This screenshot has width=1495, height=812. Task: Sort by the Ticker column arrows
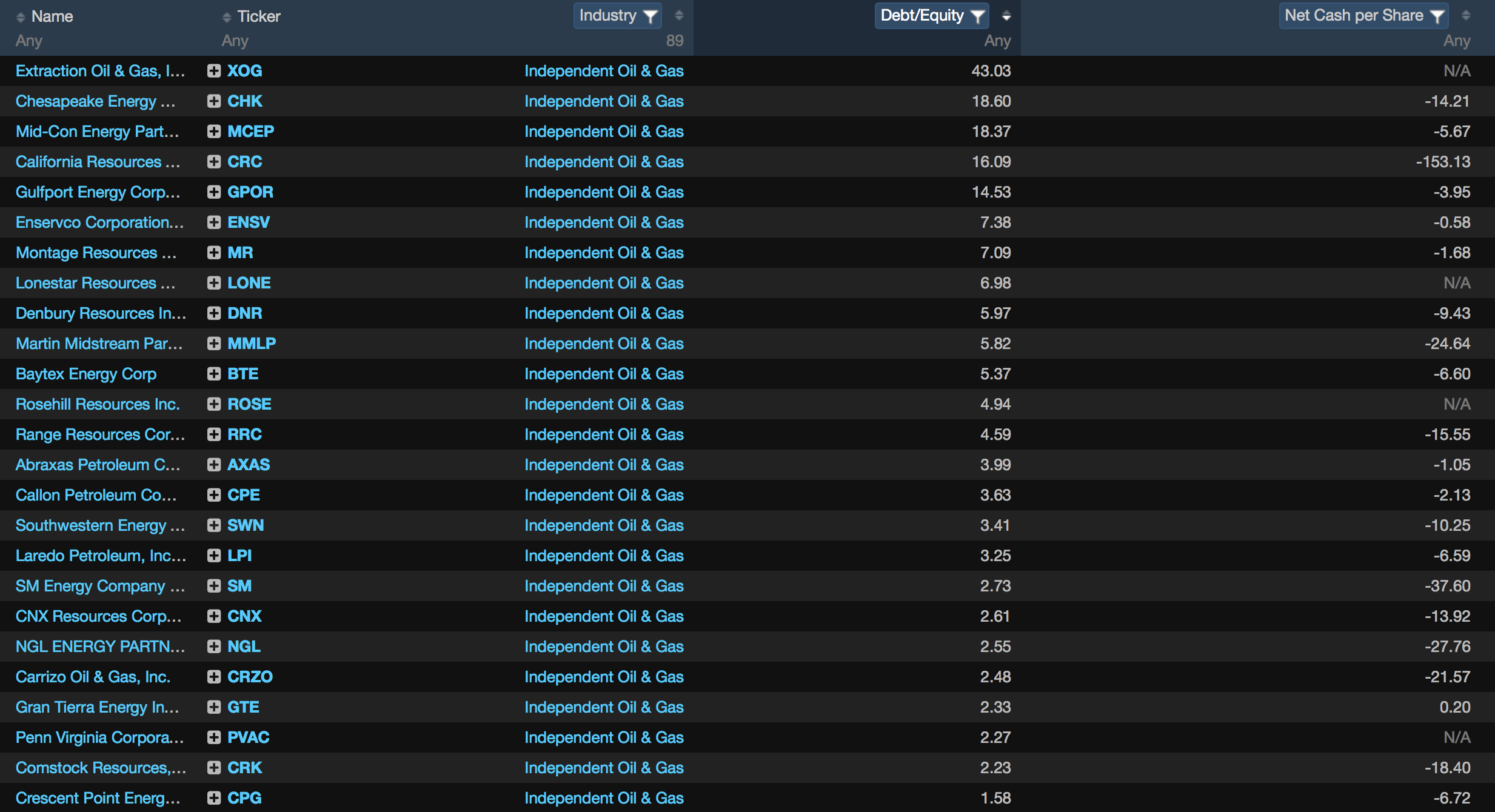(x=227, y=17)
